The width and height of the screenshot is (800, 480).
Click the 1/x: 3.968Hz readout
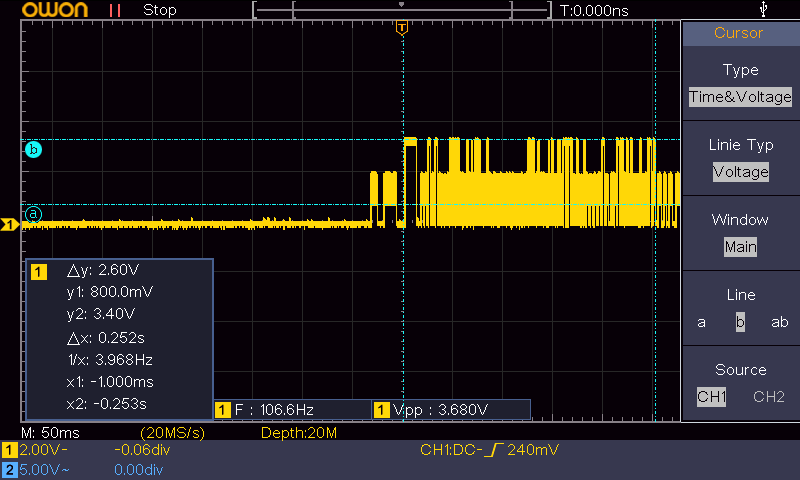(110, 360)
